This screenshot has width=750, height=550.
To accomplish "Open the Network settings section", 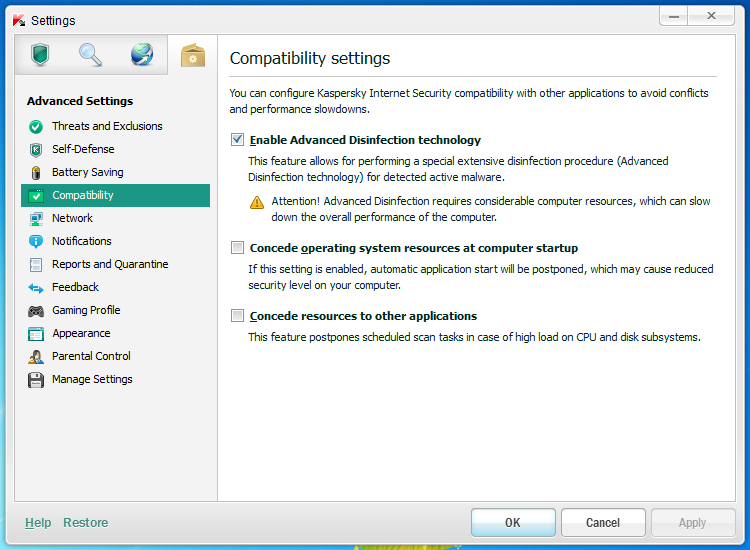I will click(72, 218).
